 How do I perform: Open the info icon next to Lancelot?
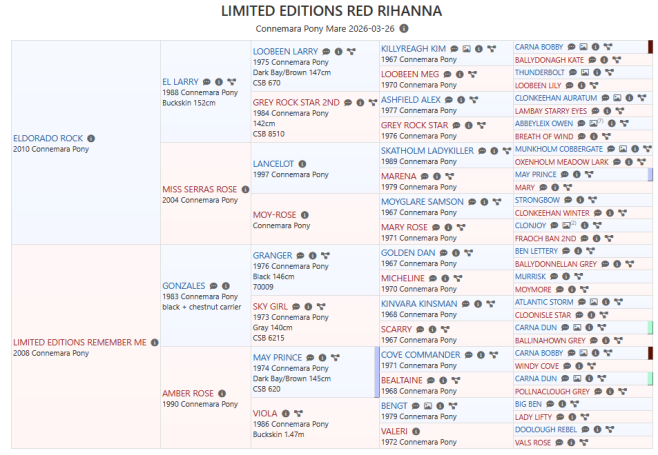point(303,163)
